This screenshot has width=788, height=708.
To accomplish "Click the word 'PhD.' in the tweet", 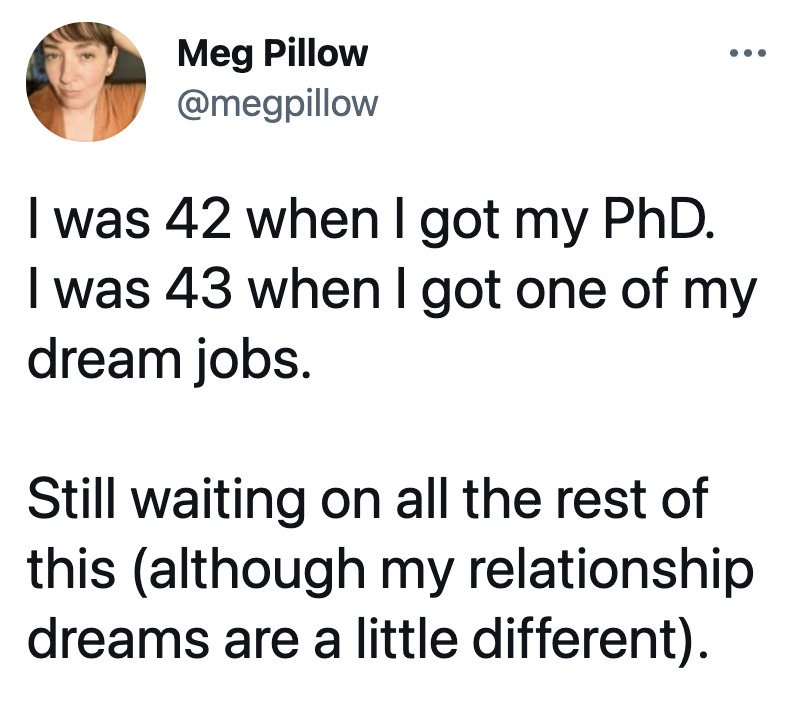I will point(659,220).
